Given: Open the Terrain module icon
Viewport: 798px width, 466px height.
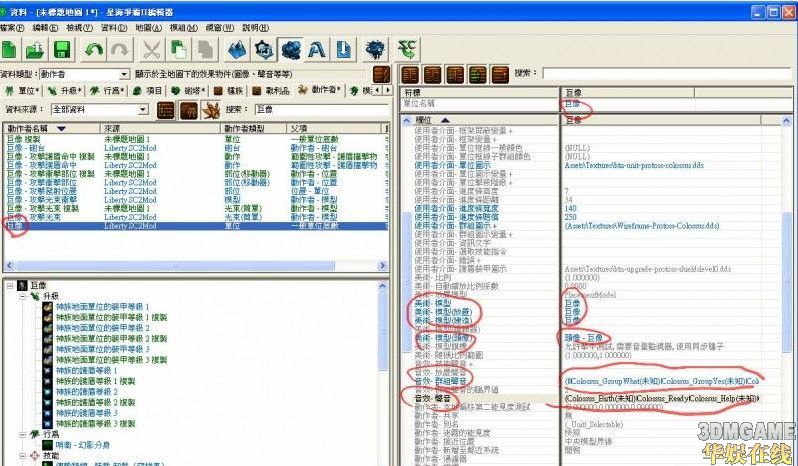Looking at the screenshot, I should coord(237,50).
